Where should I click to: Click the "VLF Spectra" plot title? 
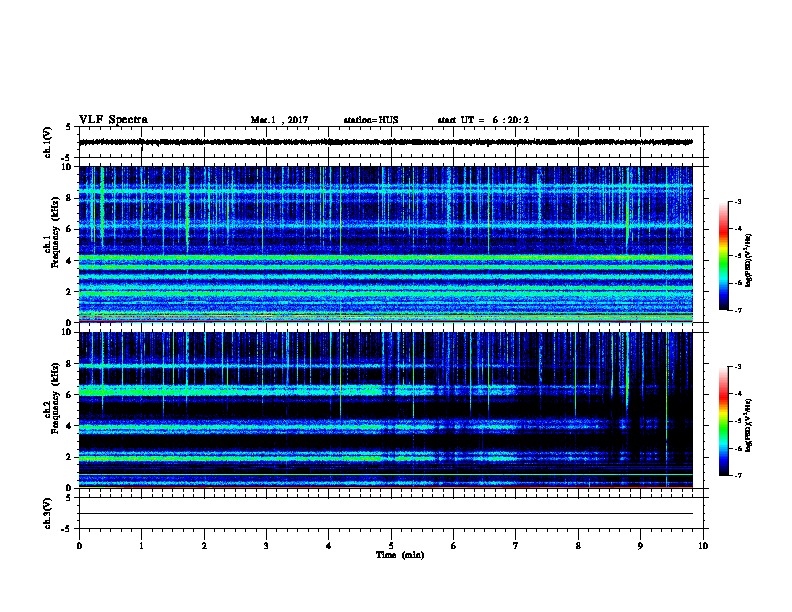coord(113,120)
